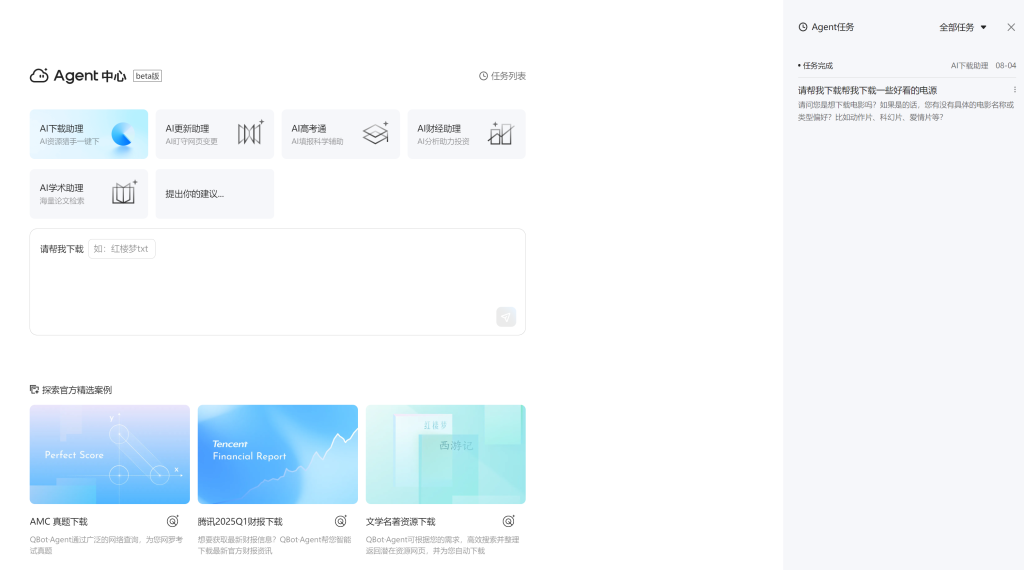Open the 文学名著 case thumbnail
The height and width of the screenshot is (570, 1024).
click(x=446, y=454)
